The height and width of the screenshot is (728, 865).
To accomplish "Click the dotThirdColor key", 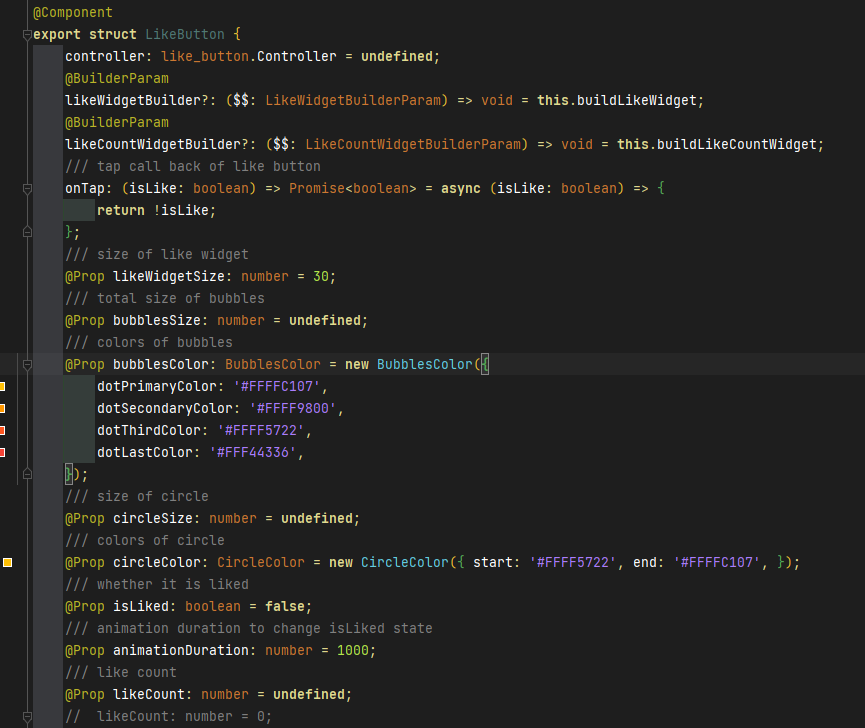I will pyautogui.click(x=148, y=431).
